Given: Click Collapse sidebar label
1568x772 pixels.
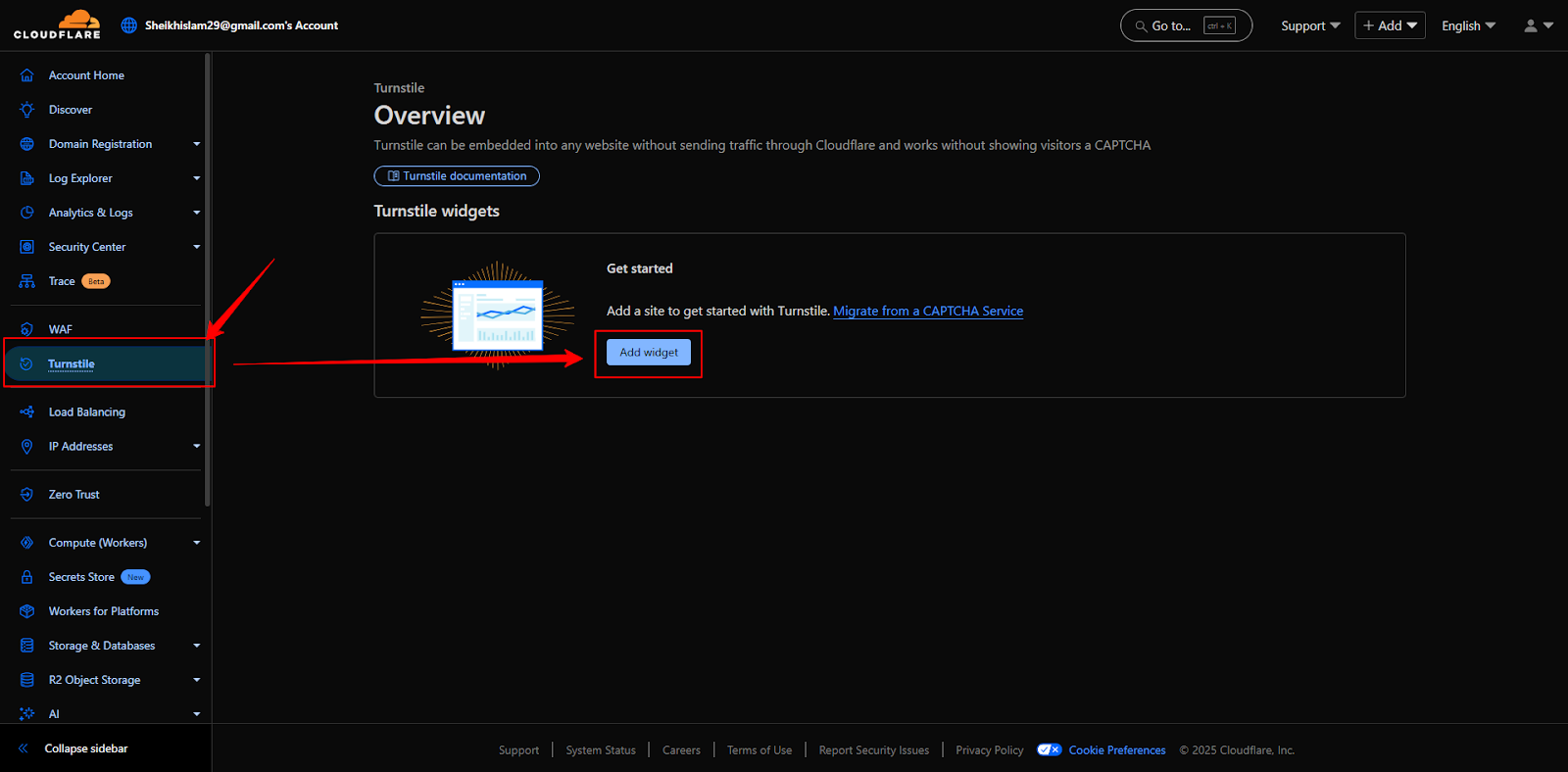Looking at the screenshot, I should point(86,748).
